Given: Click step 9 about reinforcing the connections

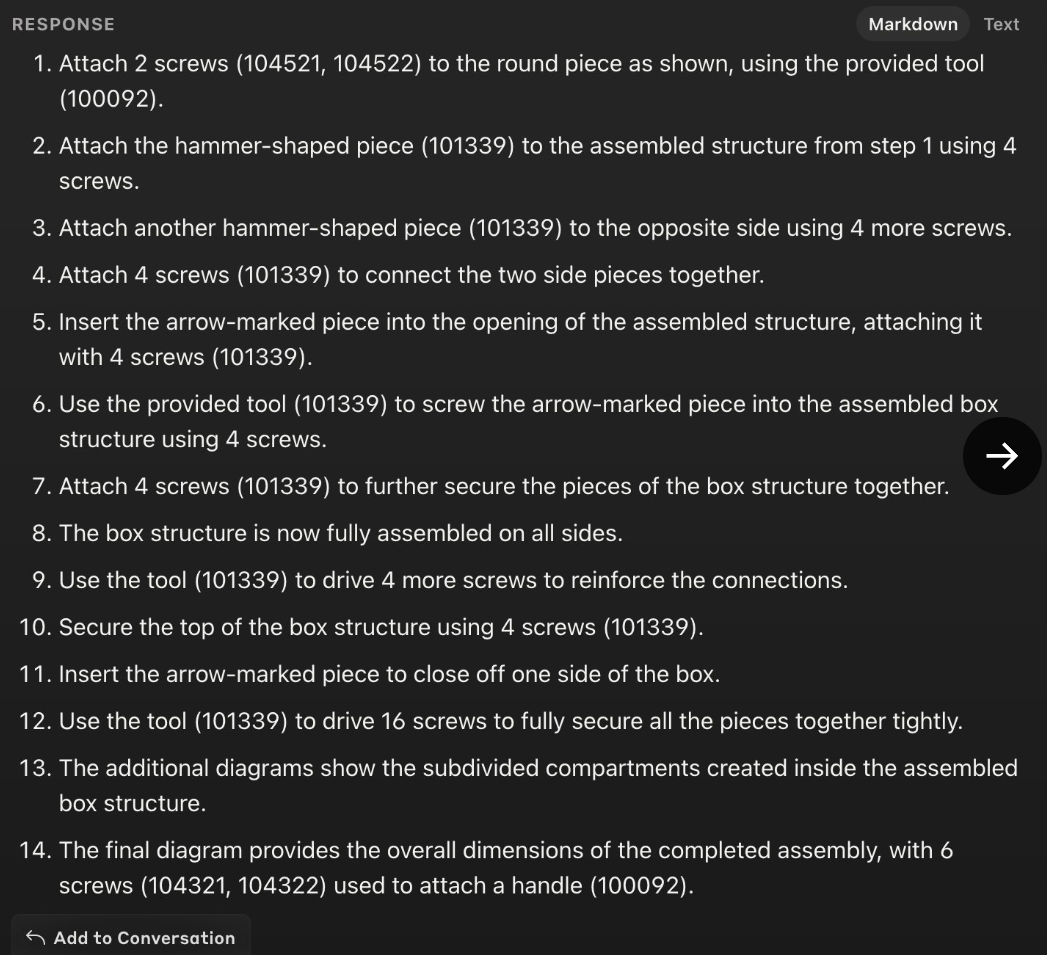Looking at the screenshot, I should point(452,581).
